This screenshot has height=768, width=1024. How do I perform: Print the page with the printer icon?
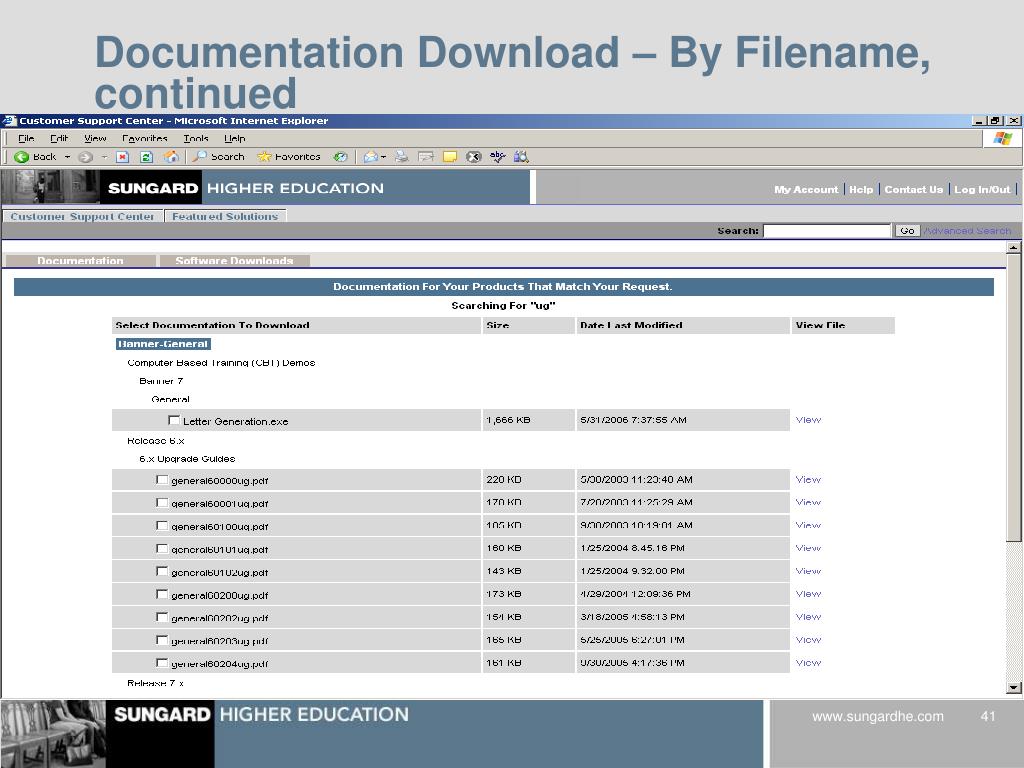point(402,157)
